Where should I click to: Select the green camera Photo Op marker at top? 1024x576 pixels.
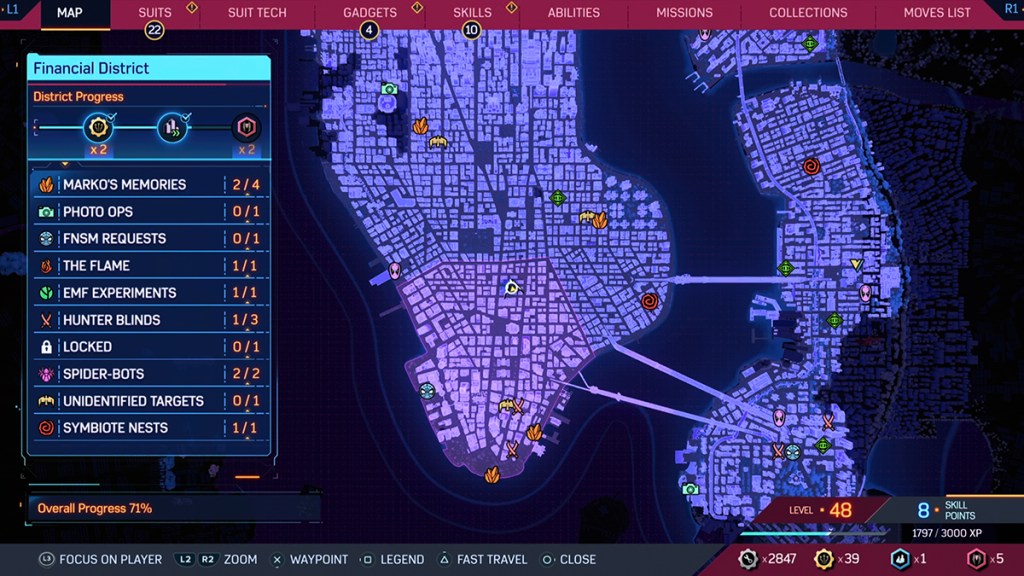389,89
